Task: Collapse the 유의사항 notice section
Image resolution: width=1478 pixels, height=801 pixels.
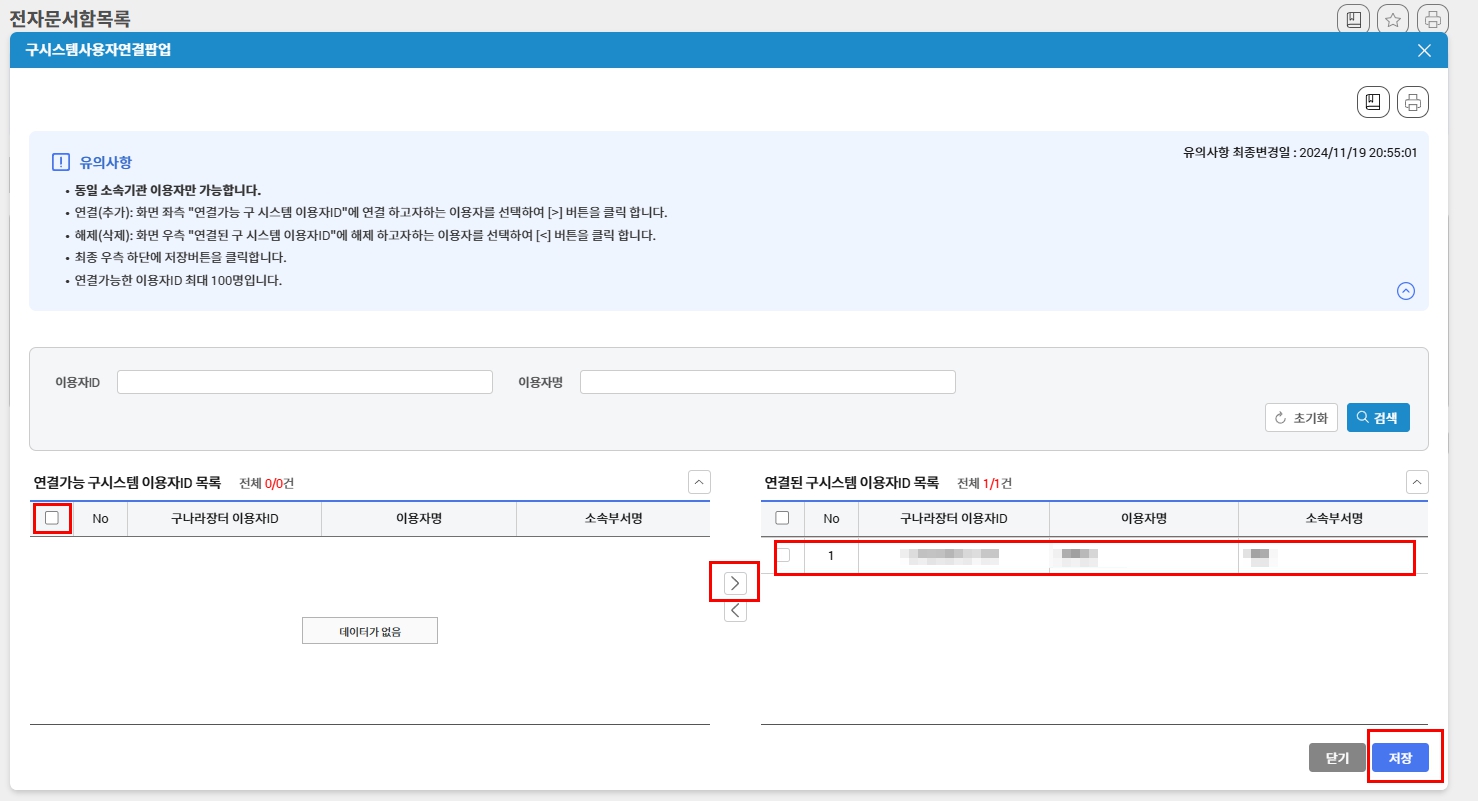Action: [x=1406, y=290]
